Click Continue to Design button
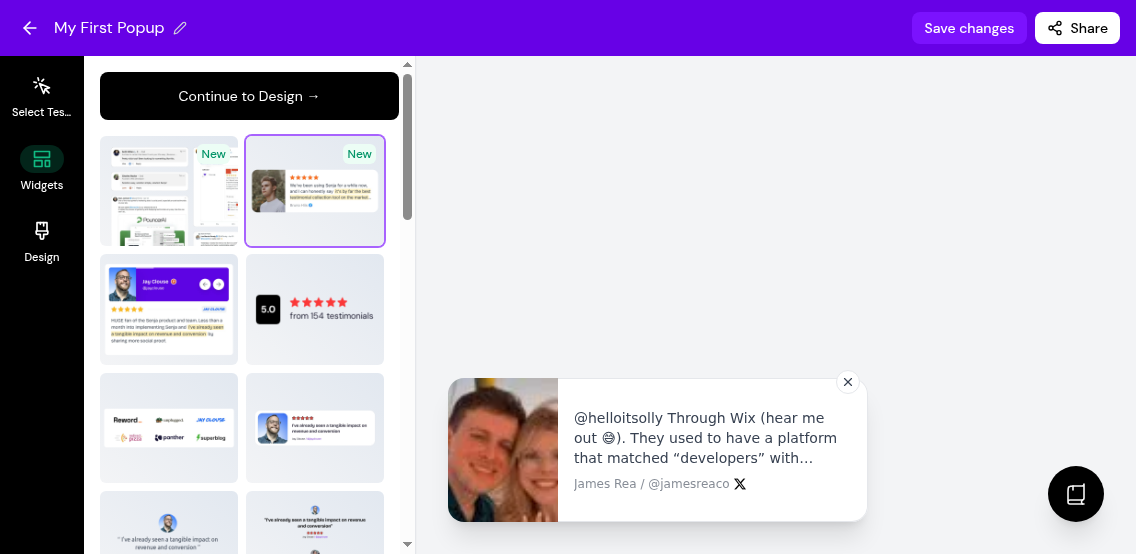This screenshot has width=1136, height=554. tap(249, 96)
